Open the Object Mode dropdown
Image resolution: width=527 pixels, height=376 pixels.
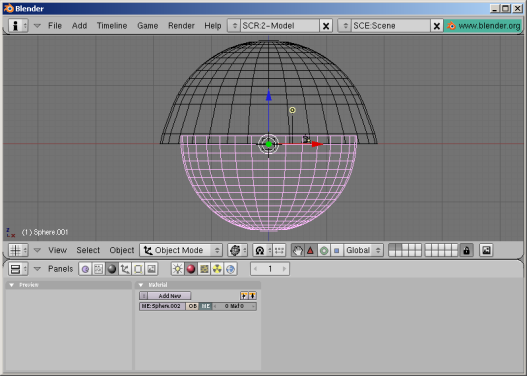(181, 250)
